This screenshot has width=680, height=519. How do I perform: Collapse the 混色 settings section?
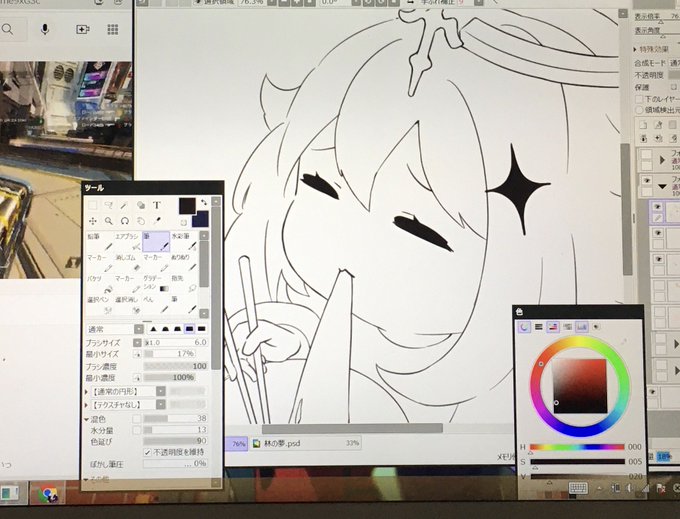[86, 419]
